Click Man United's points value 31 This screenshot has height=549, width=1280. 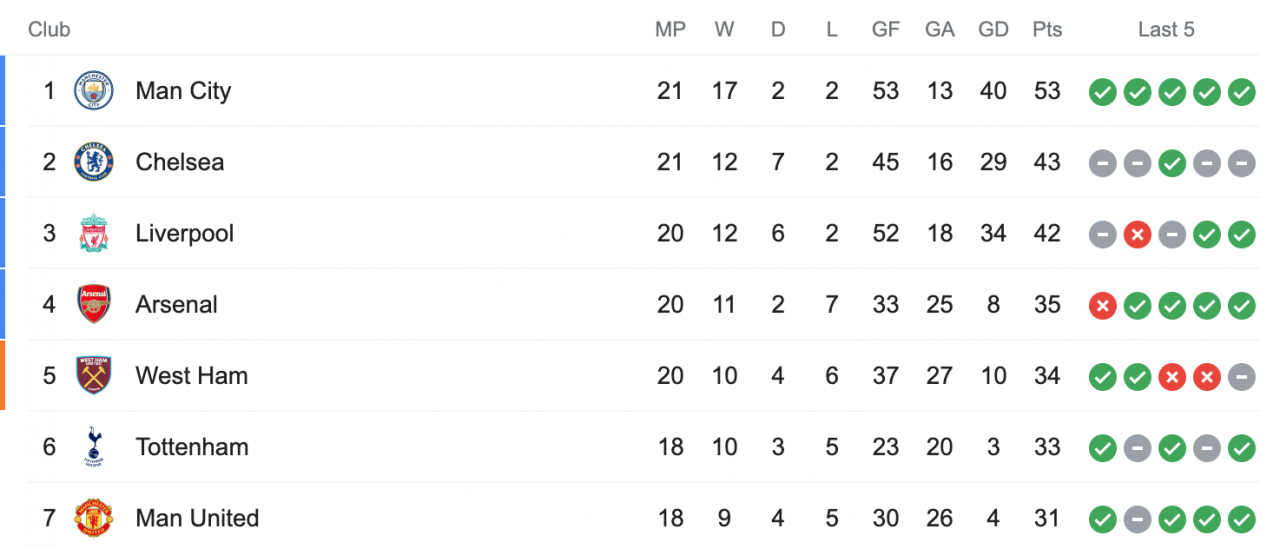pos(1047,518)
